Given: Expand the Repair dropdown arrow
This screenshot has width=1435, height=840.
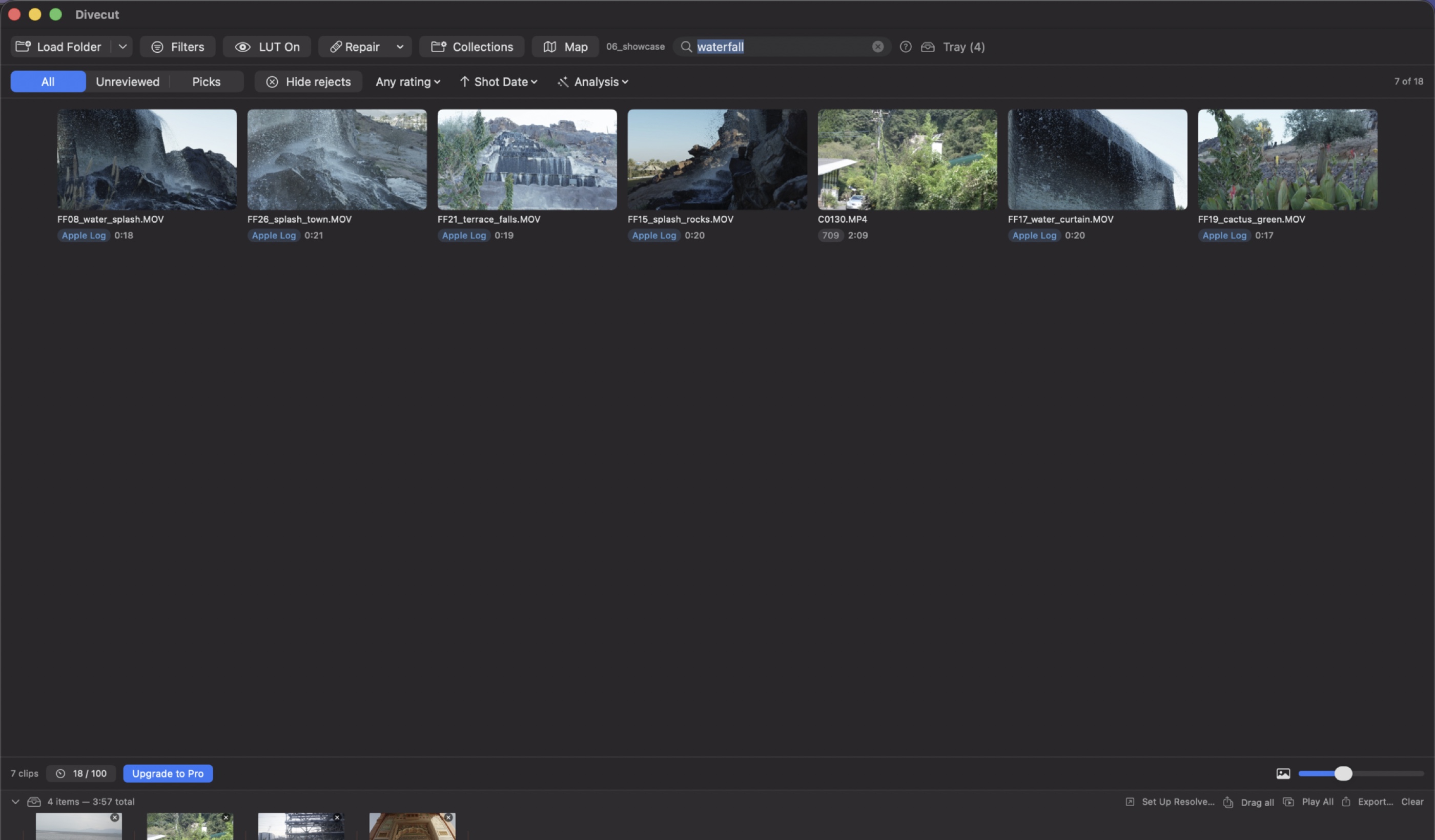Looking at the screenshot, I should coord(400,47).
